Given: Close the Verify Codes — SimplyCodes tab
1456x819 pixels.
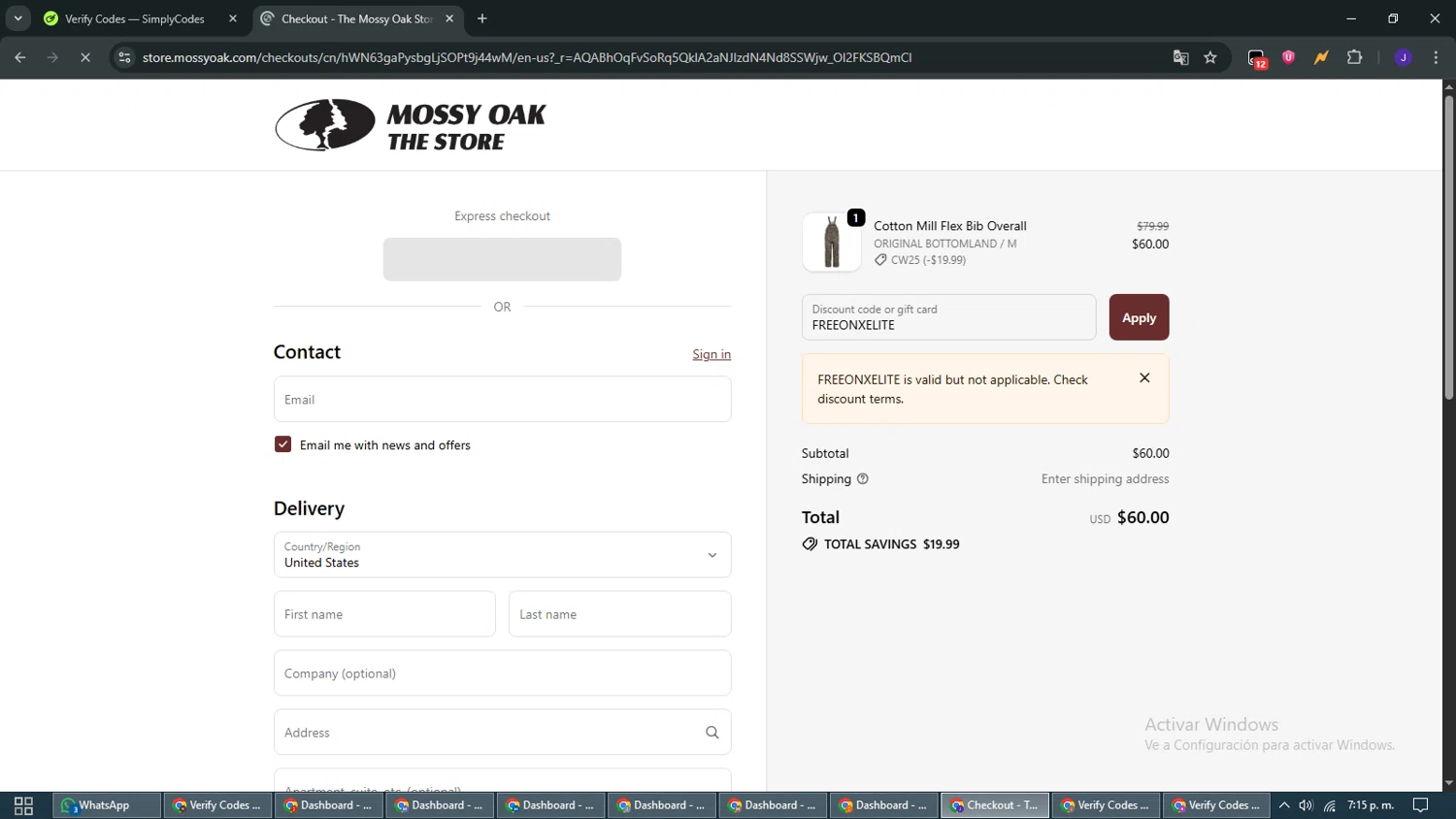Looking at the screenshot, I should tap(233, 18).
